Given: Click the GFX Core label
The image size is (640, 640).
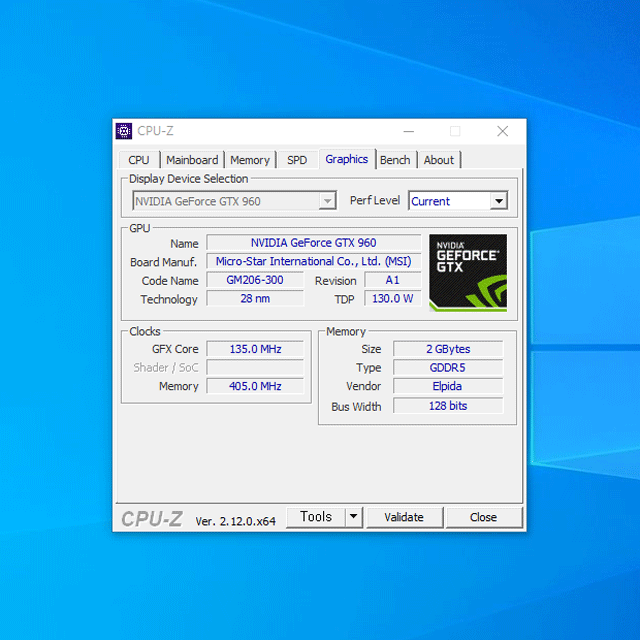Looking at the screenshot, I should pos(175,349).
